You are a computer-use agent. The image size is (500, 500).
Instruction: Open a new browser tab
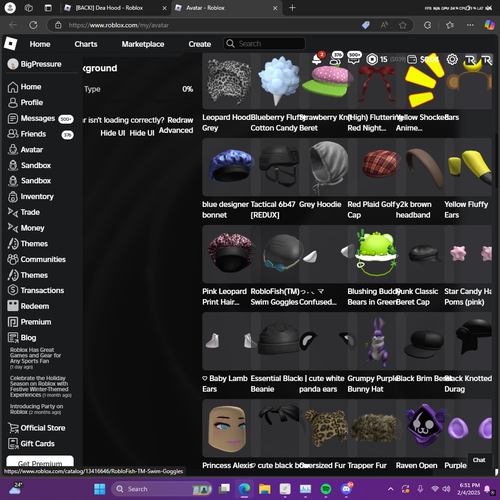(x=292, y=8)
